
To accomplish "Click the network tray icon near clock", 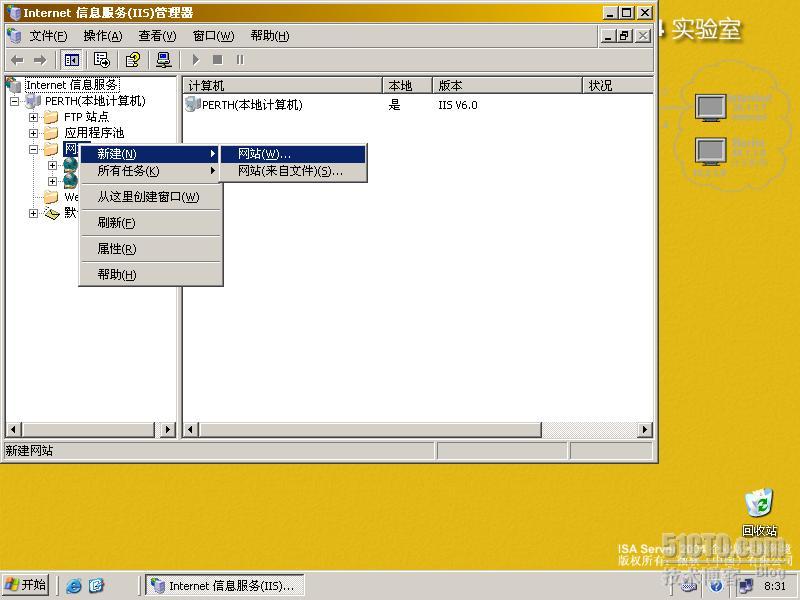I will click(x=745, y=586).
